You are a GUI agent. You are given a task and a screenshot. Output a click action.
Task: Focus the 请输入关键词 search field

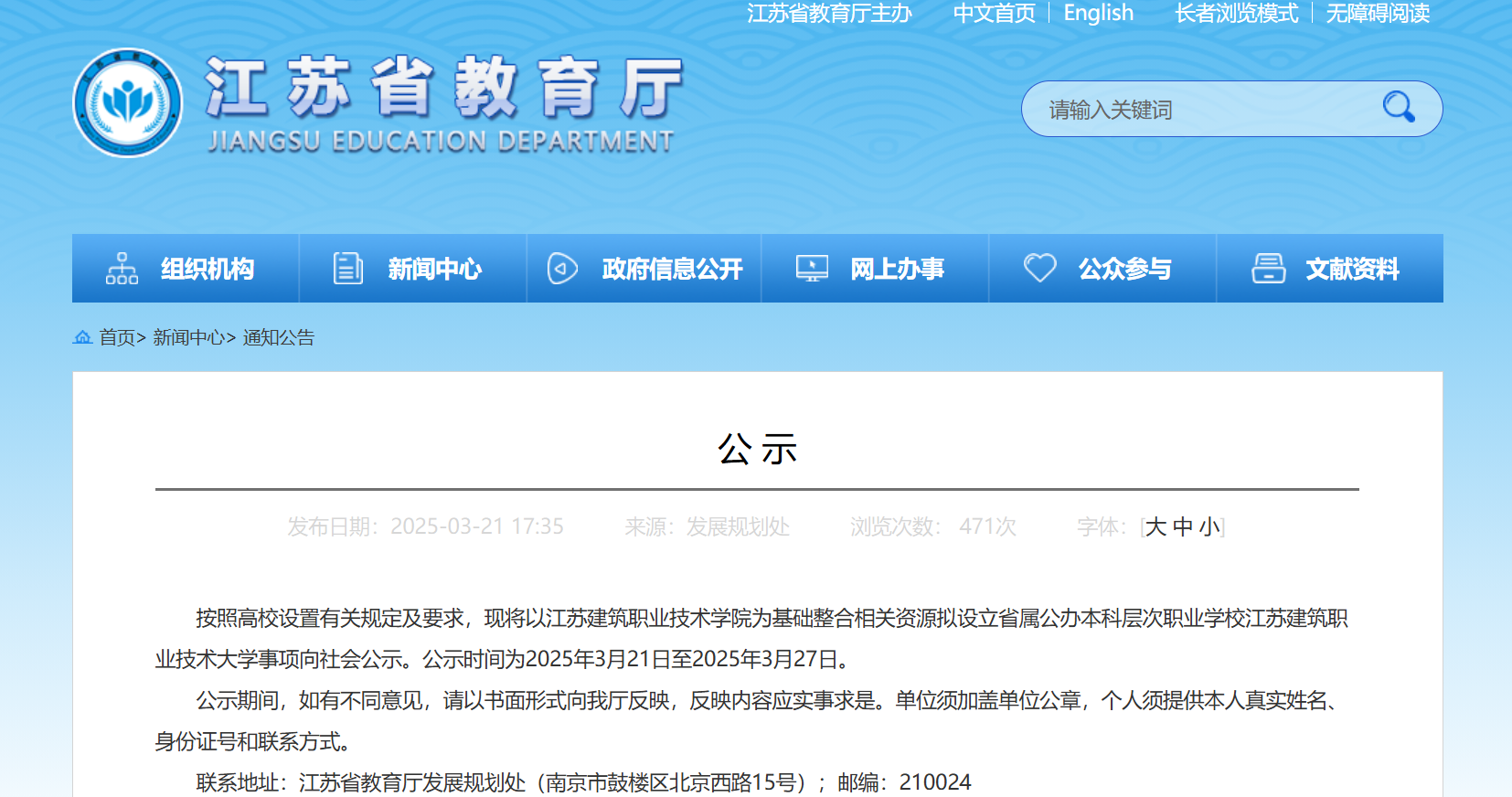1198,110
